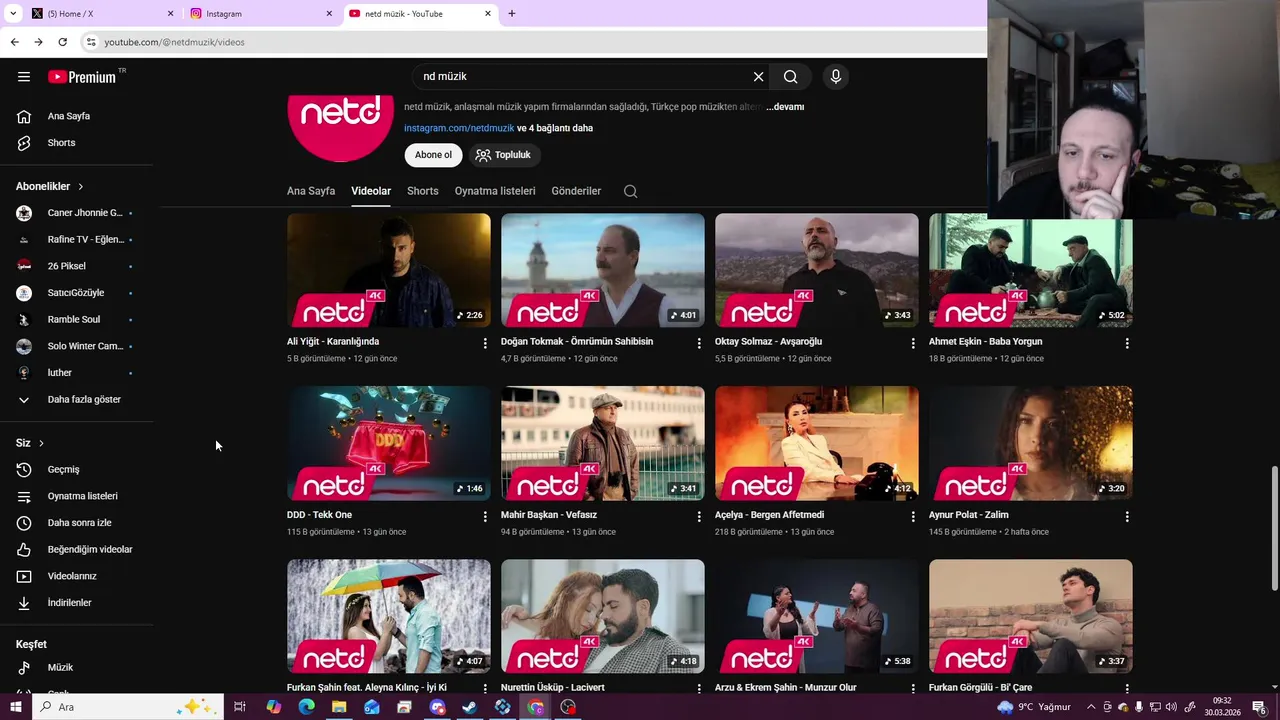Clear the search box with the X icon

[758, 76]
